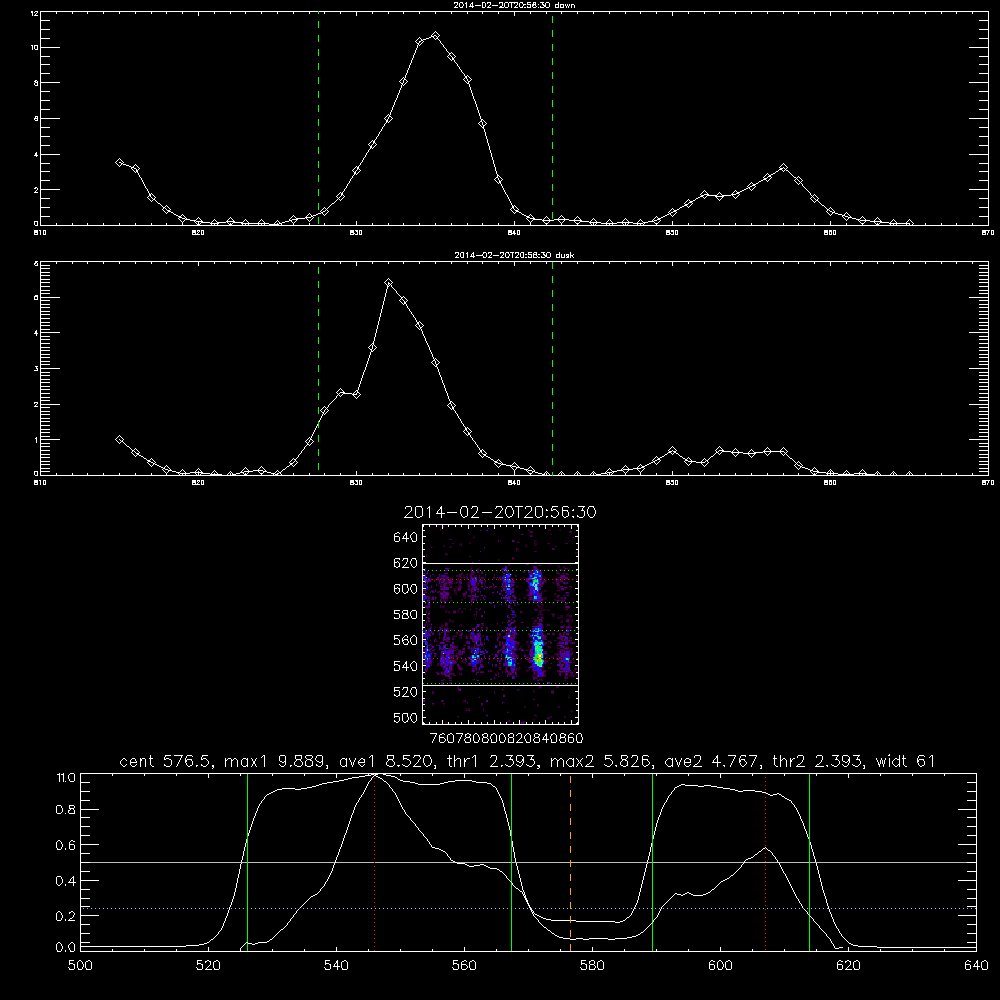Image resolution: width=1000 pixels, height=1000 pixels.
Task: Click the right green dashed line in dawn plot
Action: click(x=552, y=118)
